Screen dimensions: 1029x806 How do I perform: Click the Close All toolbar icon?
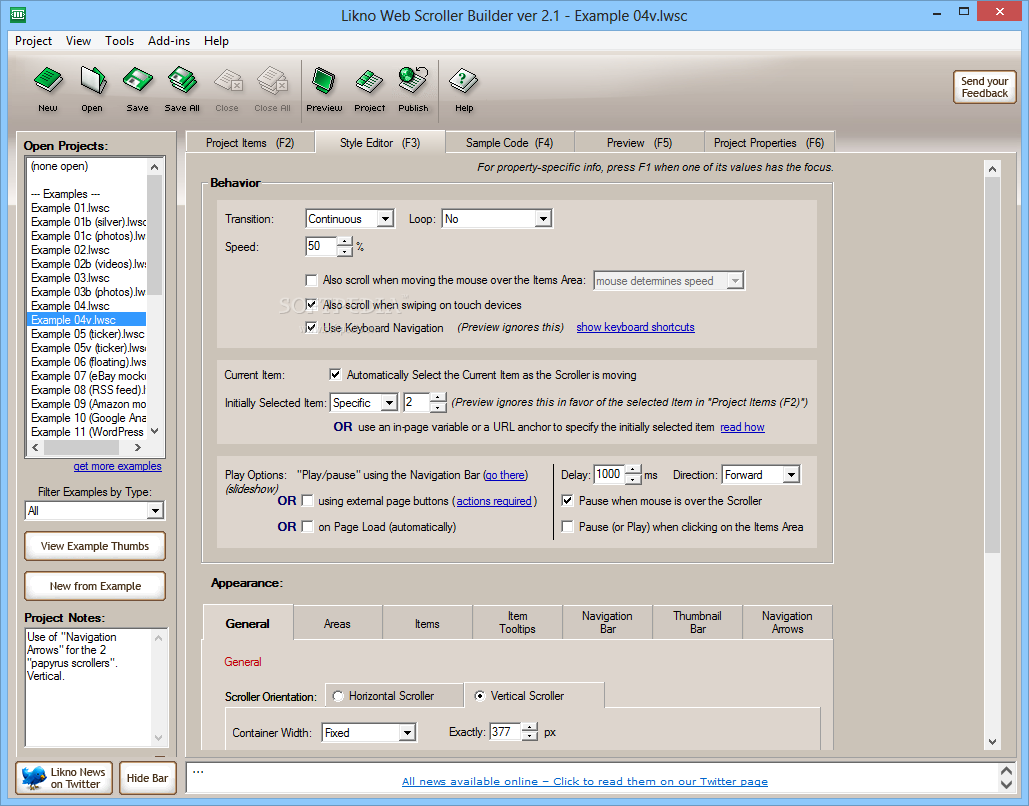tap(272, 89)
